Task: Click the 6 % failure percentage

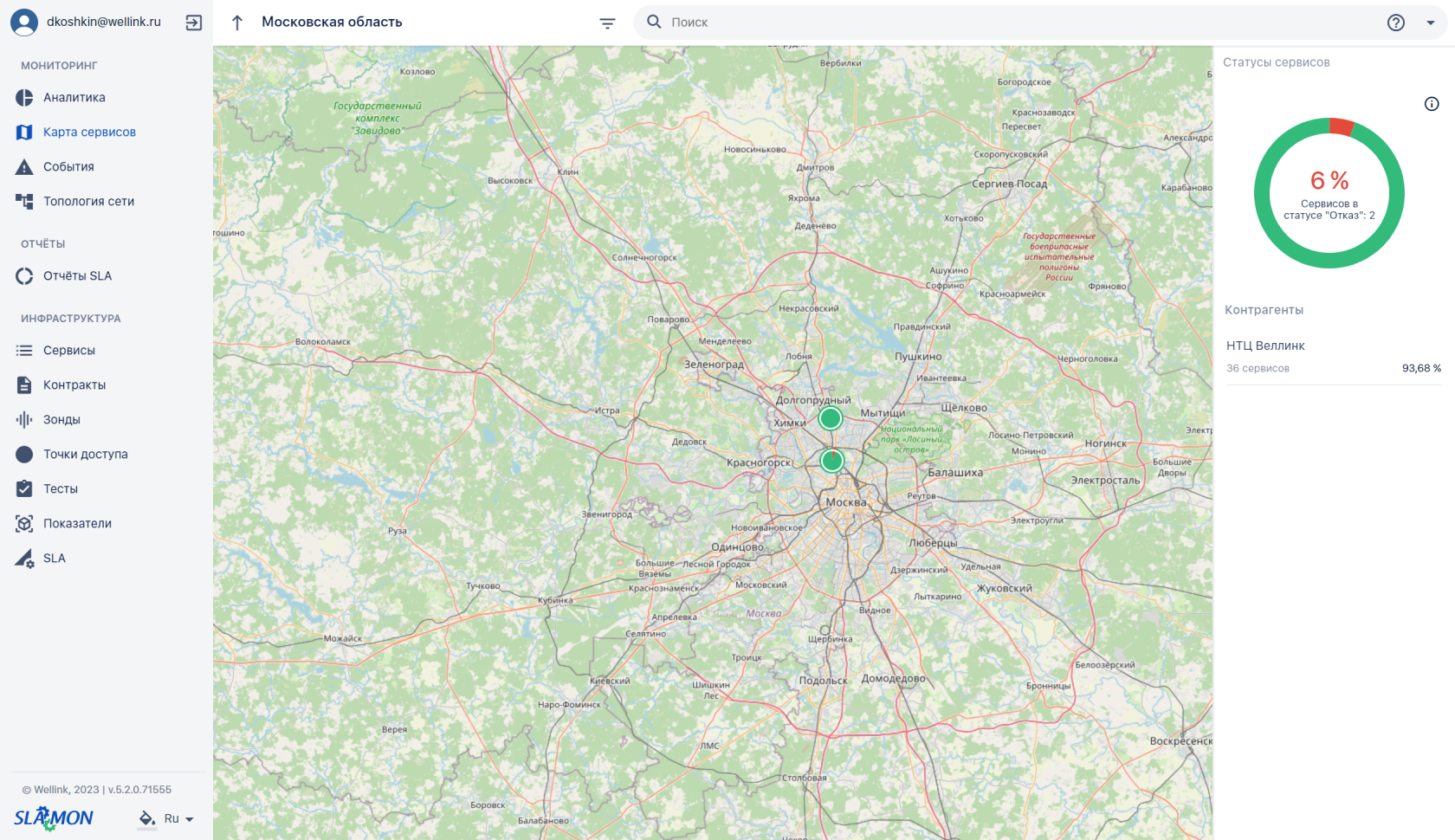Action: [x=1329, y=181]
